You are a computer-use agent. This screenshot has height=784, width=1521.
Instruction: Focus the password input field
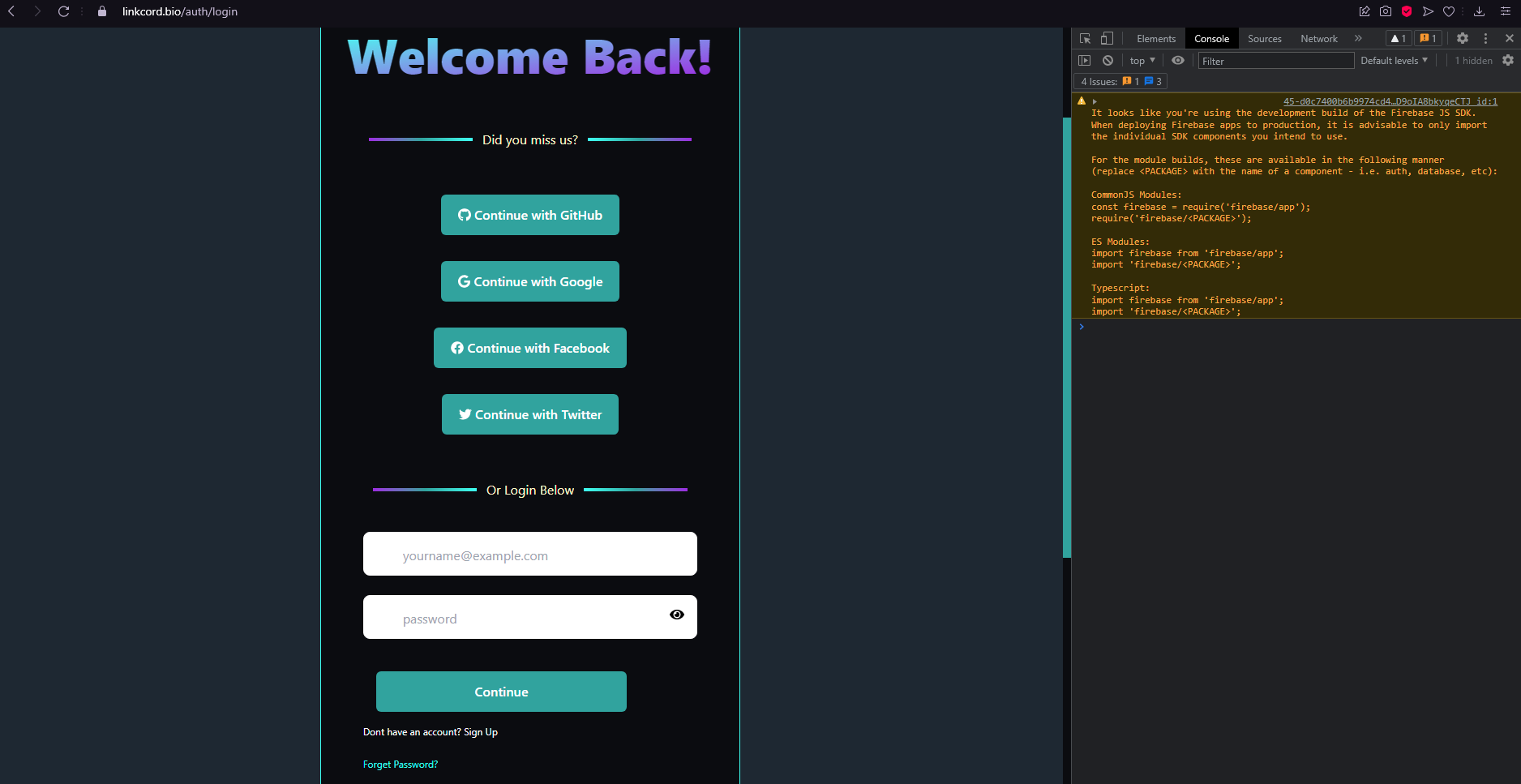[530, 617]
